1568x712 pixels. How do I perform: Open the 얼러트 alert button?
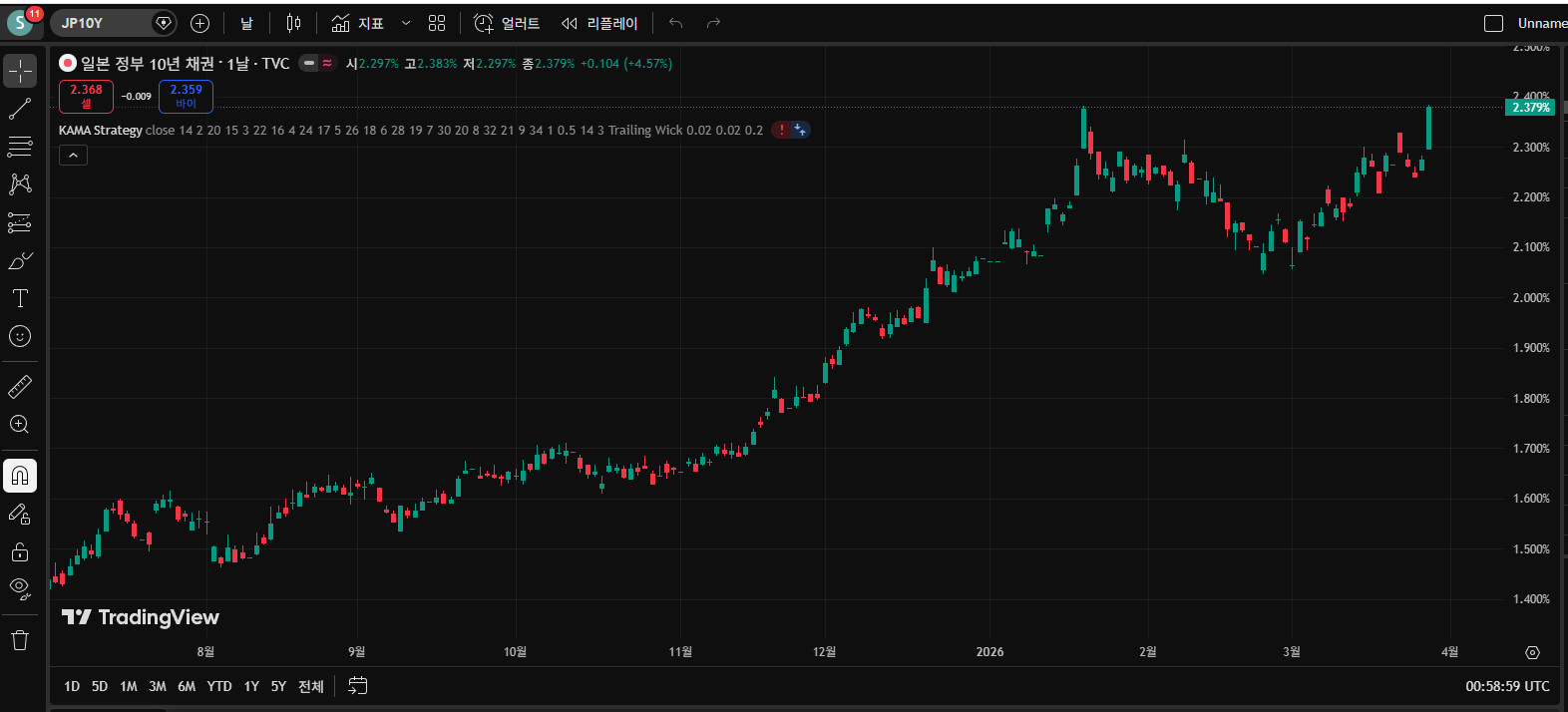click(x=507, y=23)
